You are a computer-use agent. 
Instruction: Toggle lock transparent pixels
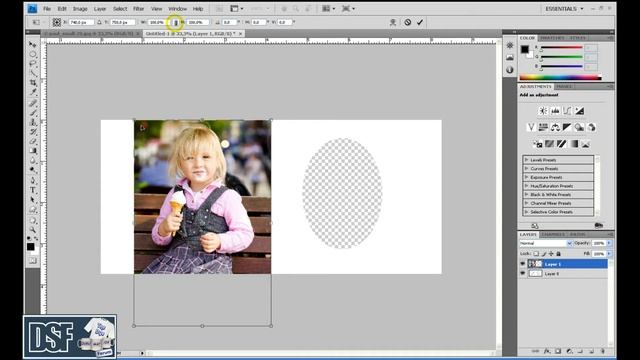(x=536, y=253)
